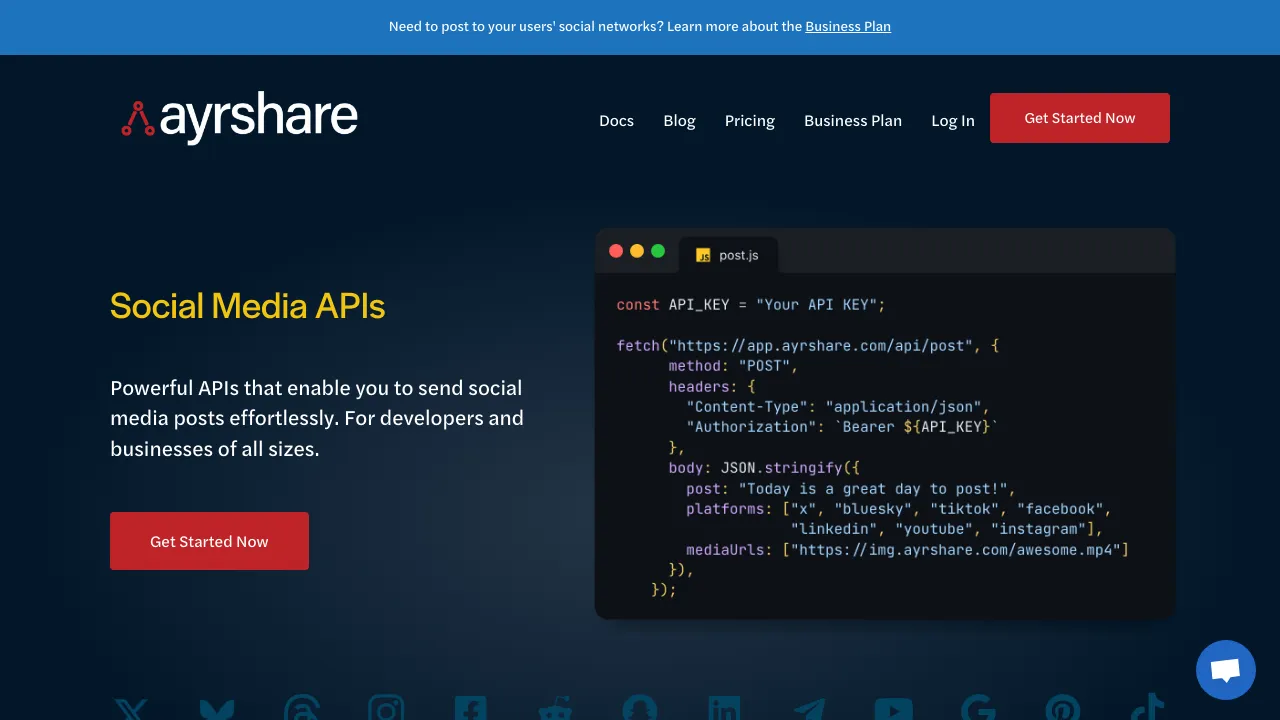Image resolution: width=1280 pixels, height=720 pixels.
Task: Click the Ayrshare logo
Action: 239,118
